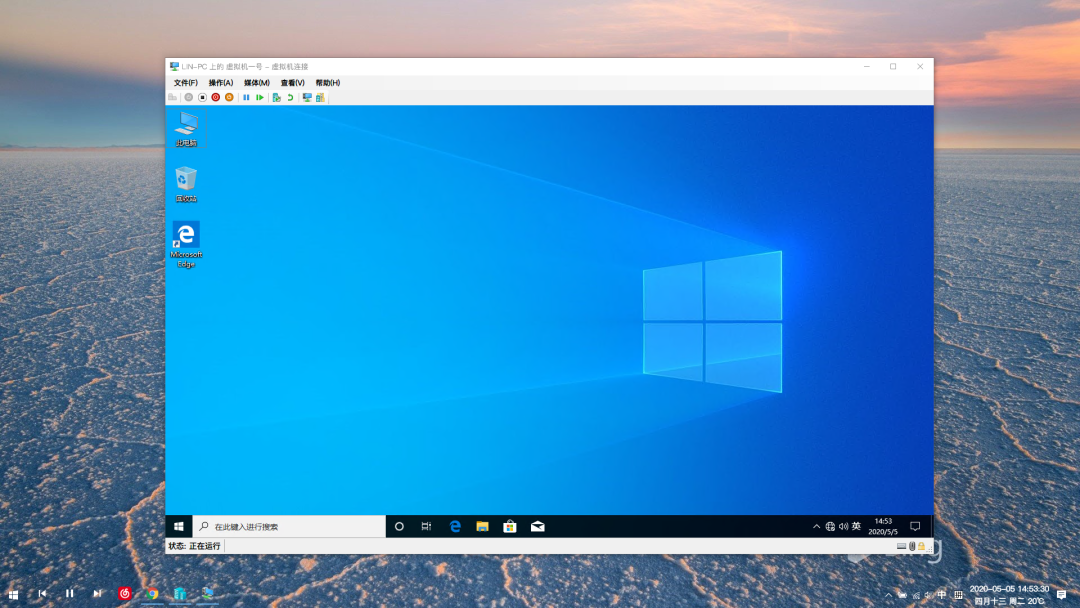Image resolution: width=1080 pixels, height=608 pixels.
Task: Open the 查看(V) menu
Action: coord(292,83)
